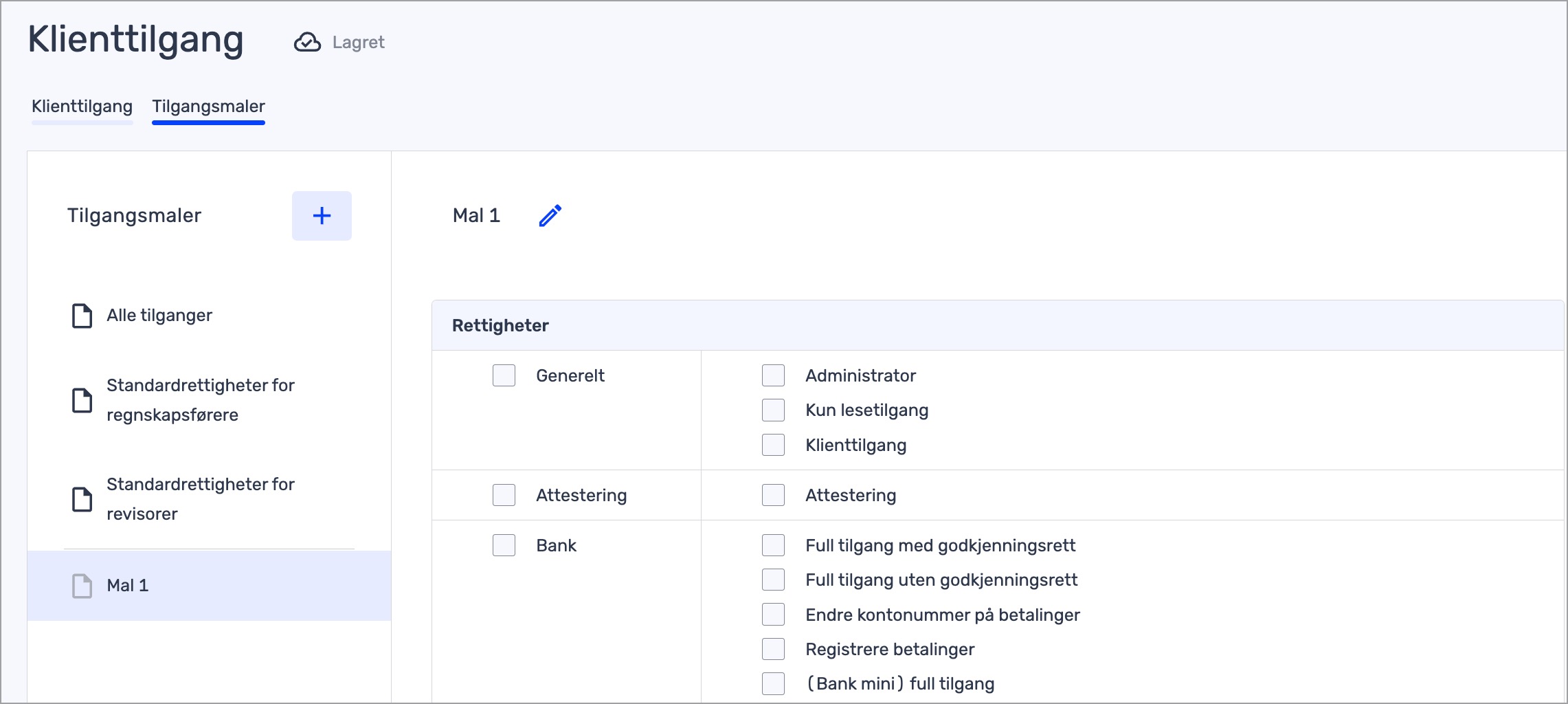Select the Mal 1 template row
The height and width of the screenshot is (704, 1568).
click(x=210, y=586)
